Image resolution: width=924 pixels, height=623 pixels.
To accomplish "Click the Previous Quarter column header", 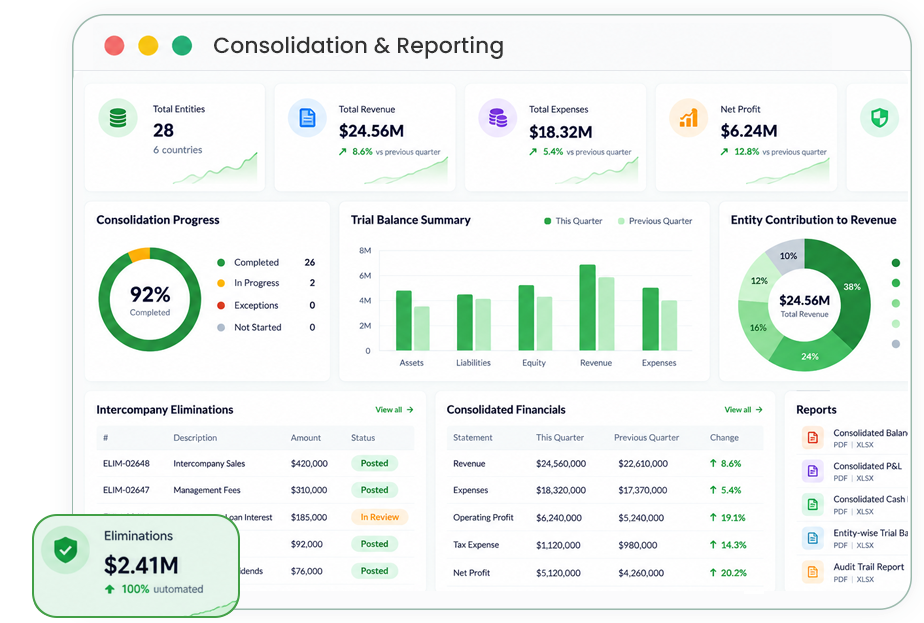I will [x=646, y=437].
